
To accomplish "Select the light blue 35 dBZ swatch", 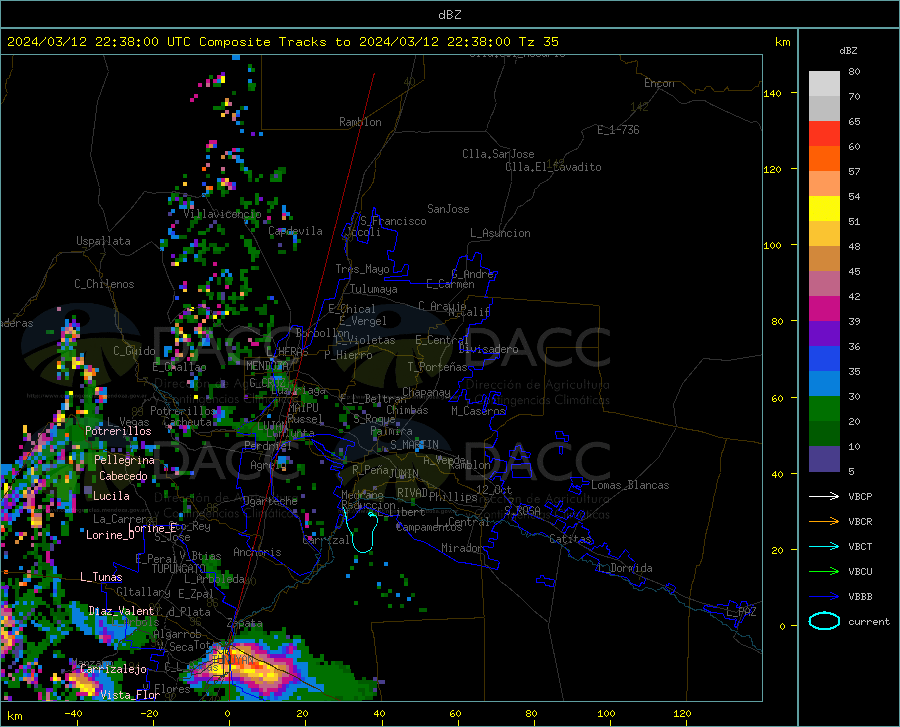I will click(824, 384).
